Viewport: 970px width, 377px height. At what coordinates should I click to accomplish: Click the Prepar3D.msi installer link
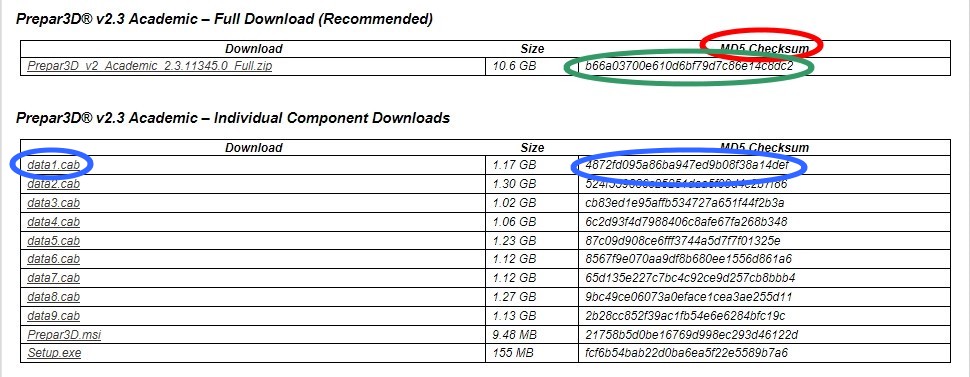tap(64, 334)
